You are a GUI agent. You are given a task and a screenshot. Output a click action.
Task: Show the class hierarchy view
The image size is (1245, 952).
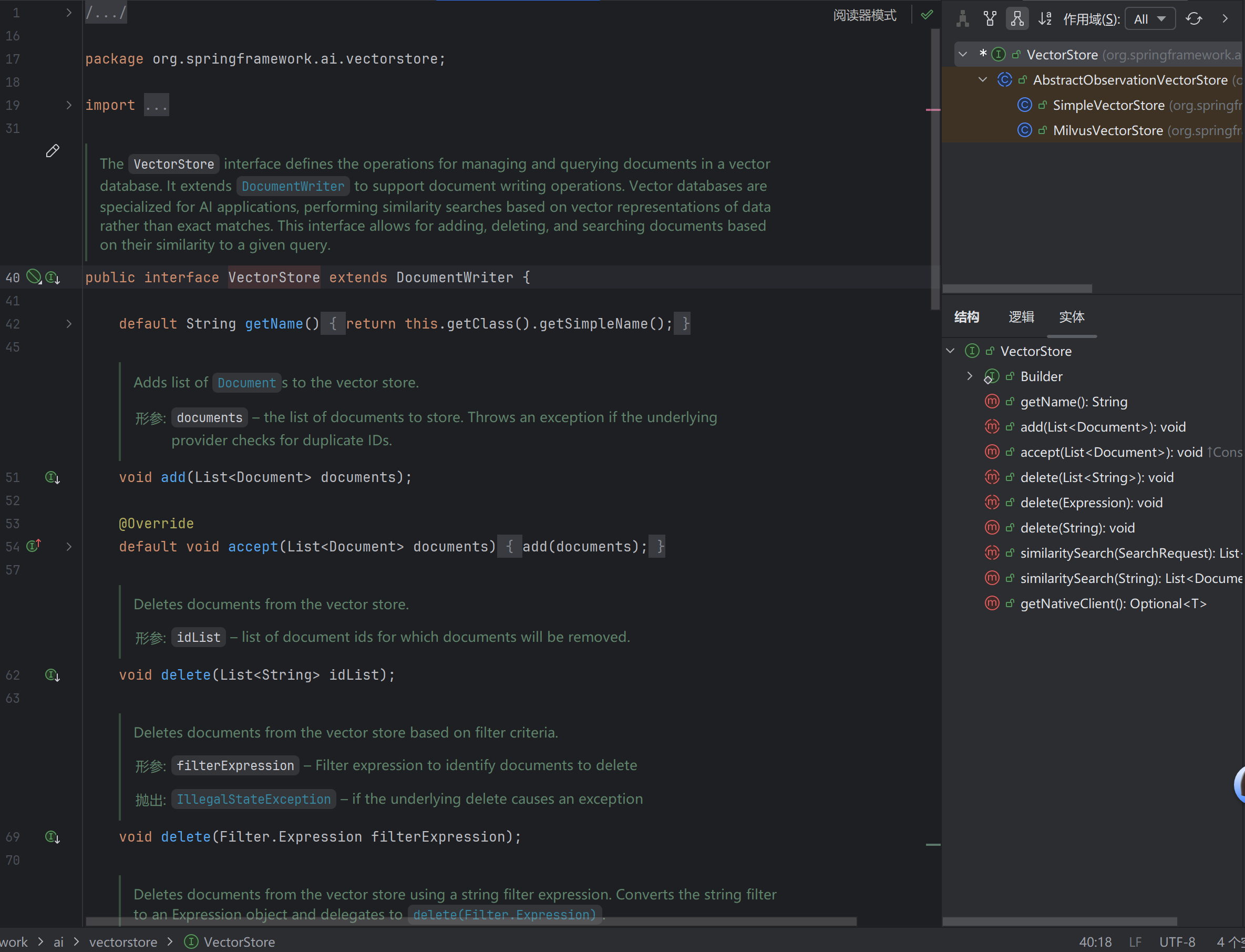point(962,19)
